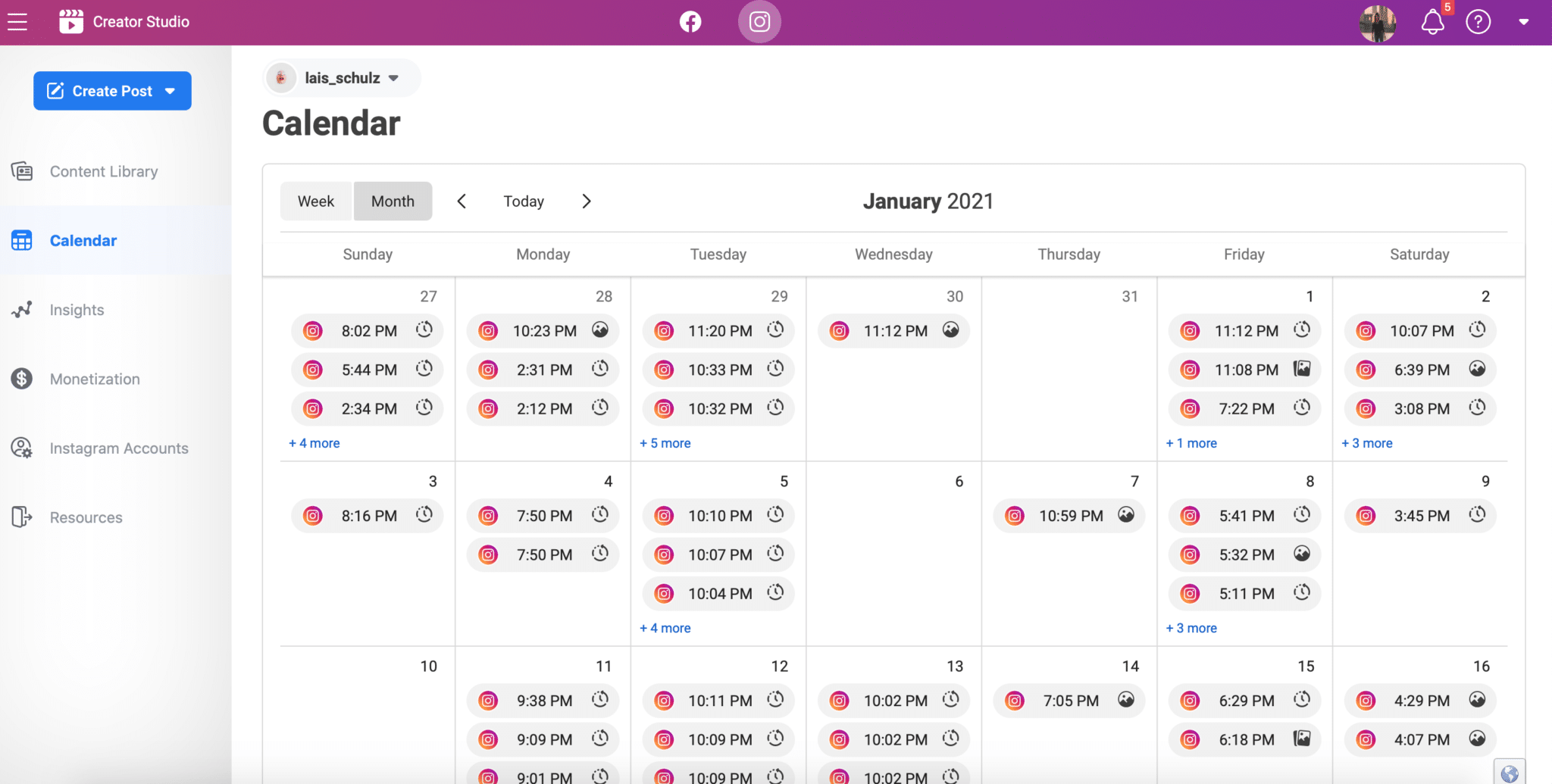Expand the header account dropdown arrow
This screenshot has width=1552, height=784.
pos(1523,22)
